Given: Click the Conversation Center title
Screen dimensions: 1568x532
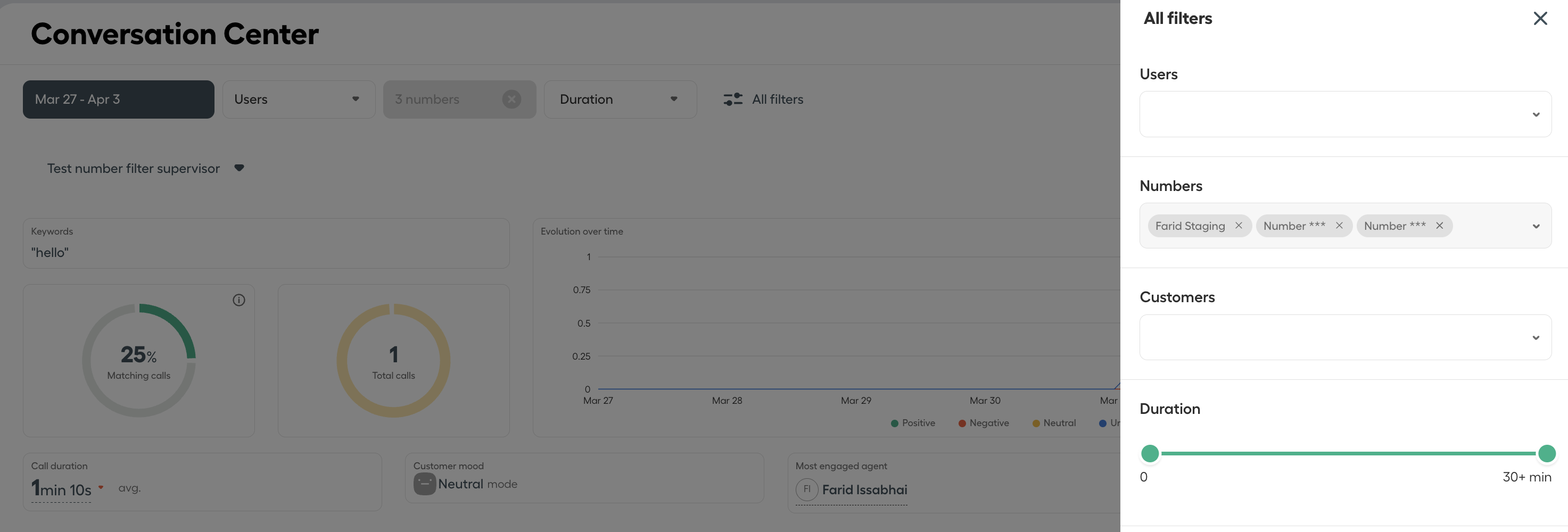Looking at the screenshot, I should (x=175, y=34).
